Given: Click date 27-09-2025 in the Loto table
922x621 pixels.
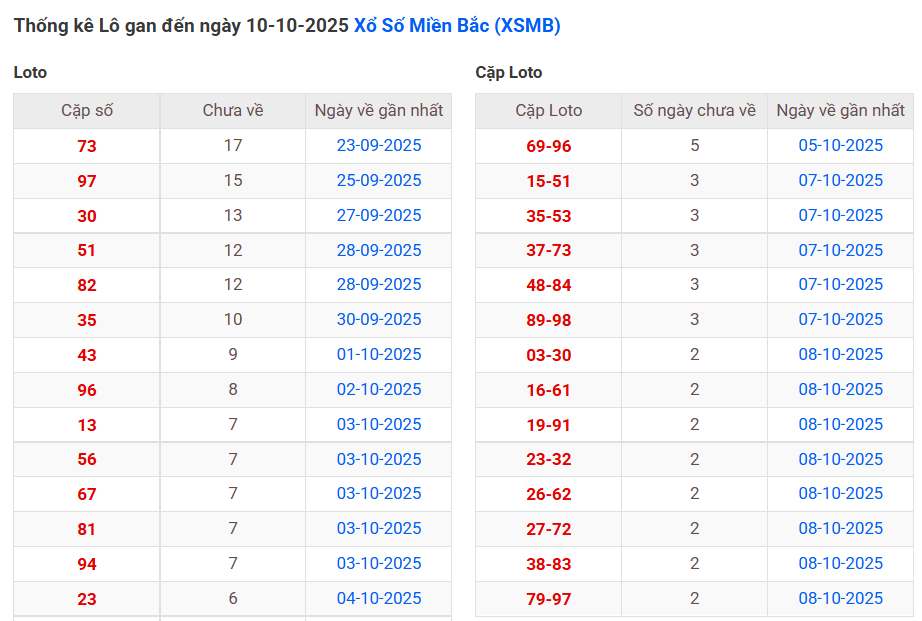Looking at the screenshot, I should click(x=378, y=216).
